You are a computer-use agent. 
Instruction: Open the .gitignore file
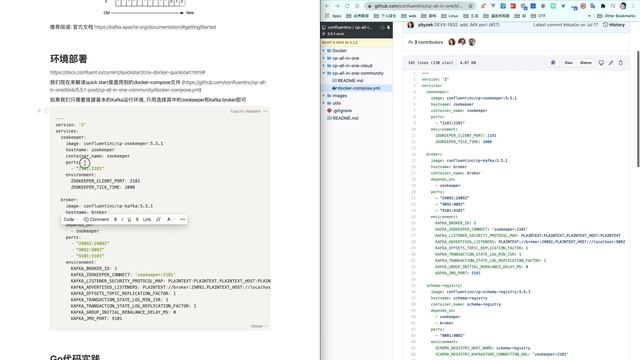click(x=341, y=111)
